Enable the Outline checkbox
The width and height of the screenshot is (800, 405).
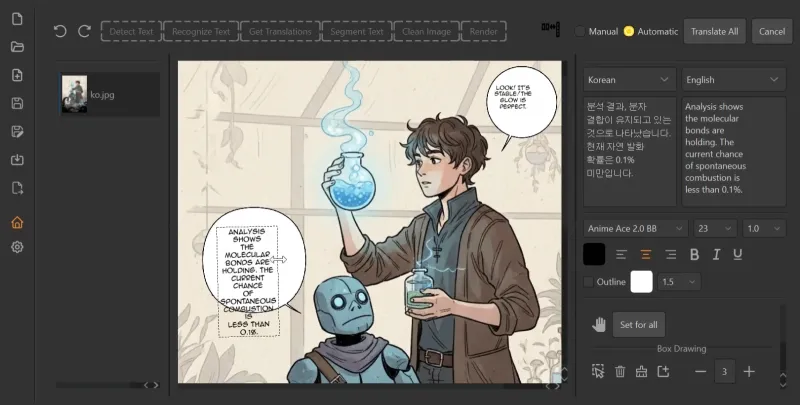click(588, 282)
